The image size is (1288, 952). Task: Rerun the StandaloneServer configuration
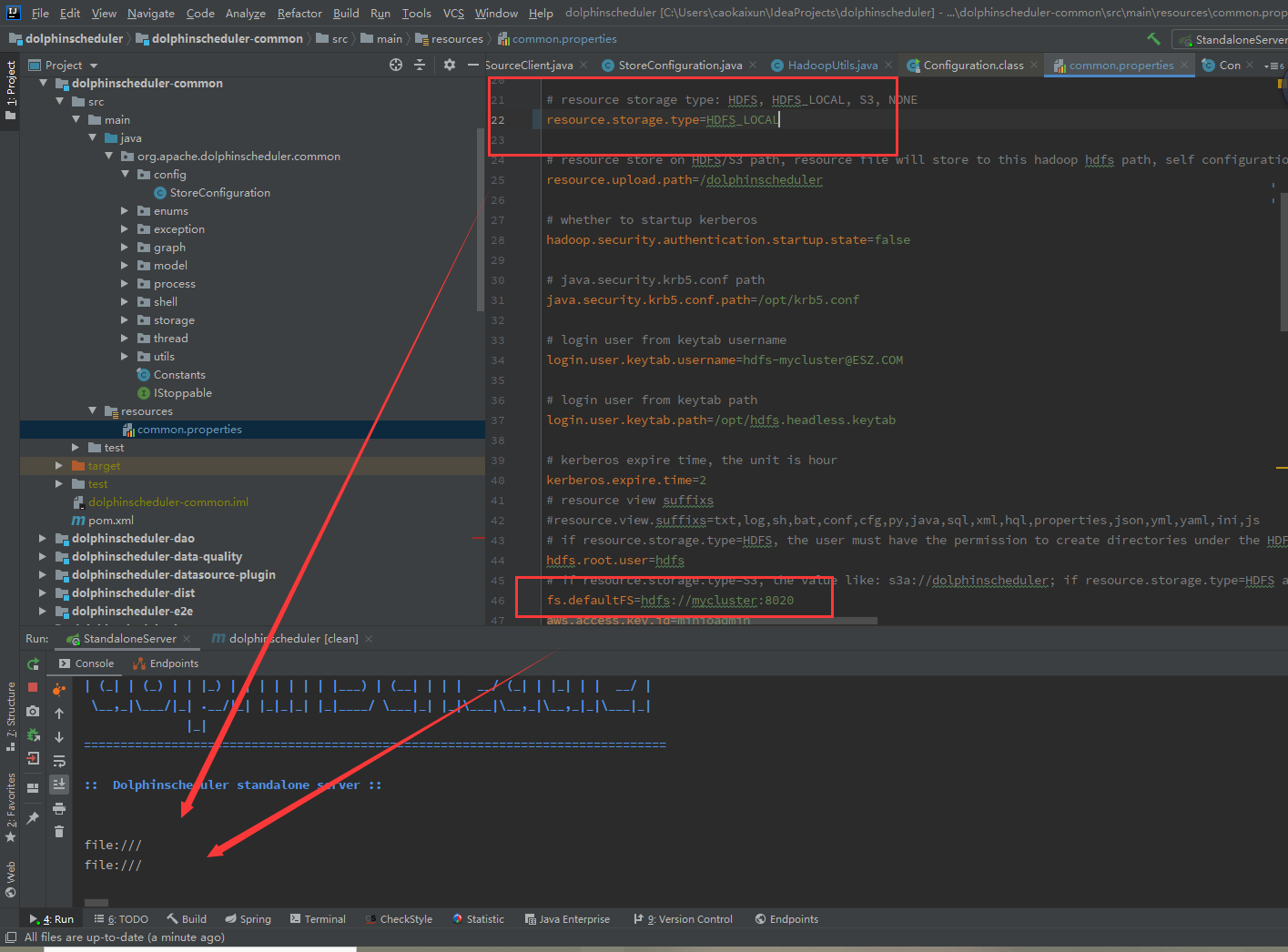[x=34, y=663]
